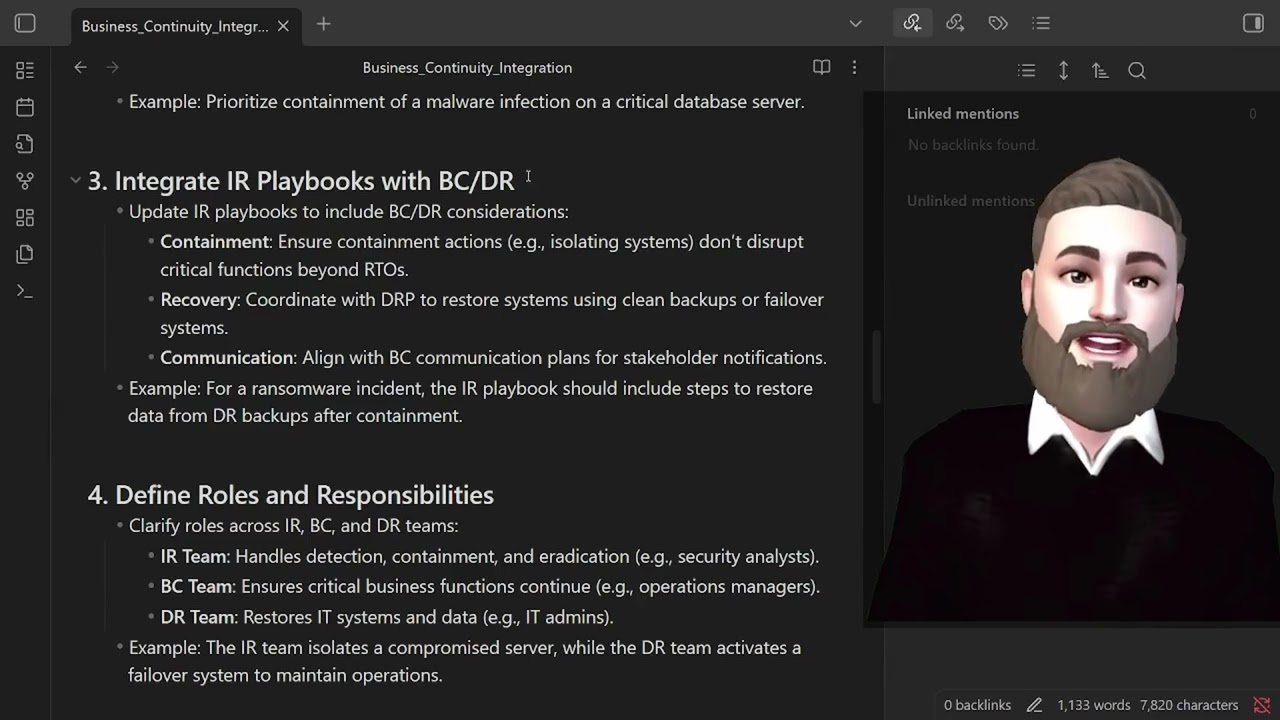The image size is (1280, 720).
Task: Click heading '3. Integrate IR Playbooks with BC/DR'
Action: (x=301, y=181)
